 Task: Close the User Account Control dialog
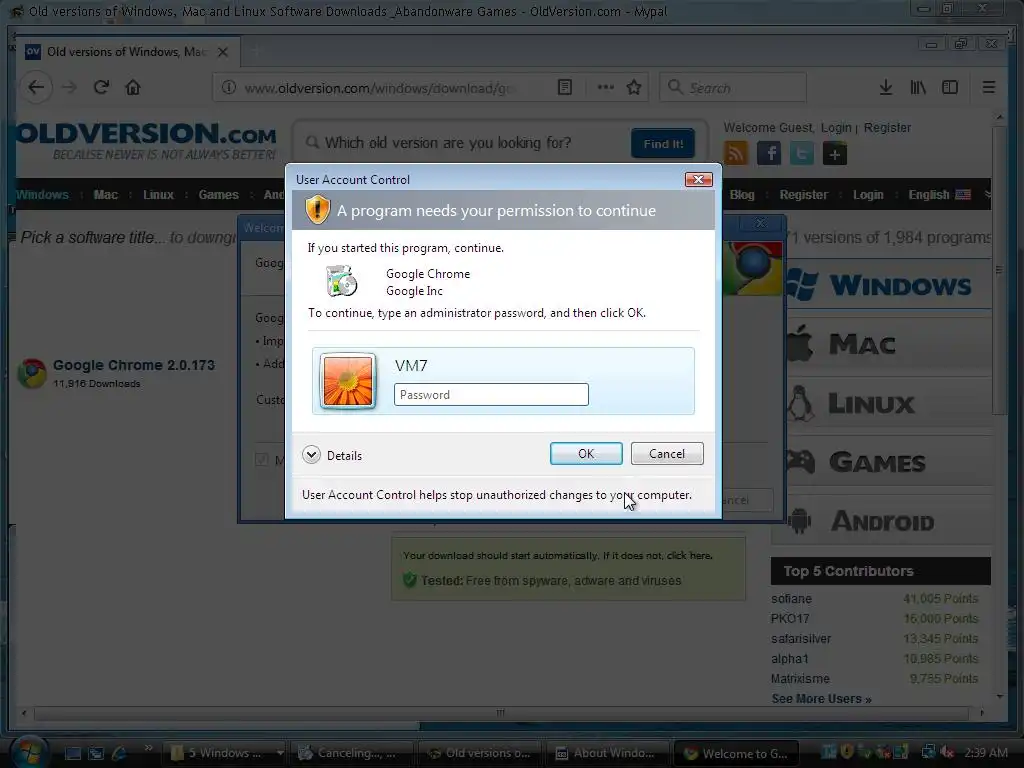point(698,180)
